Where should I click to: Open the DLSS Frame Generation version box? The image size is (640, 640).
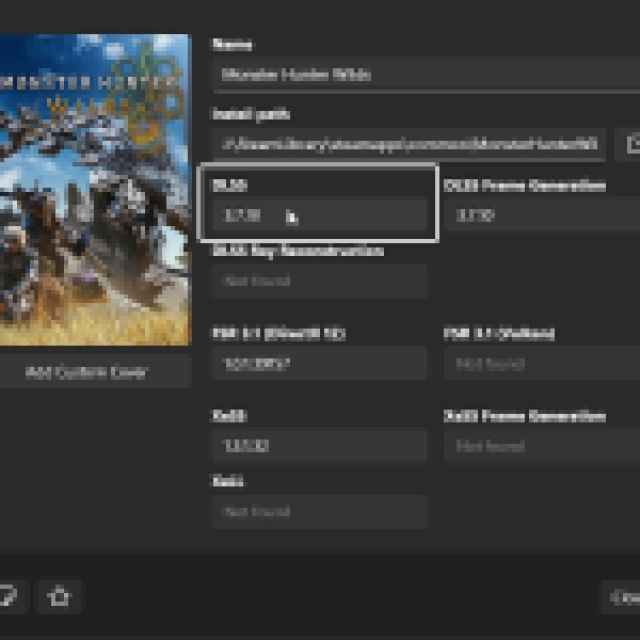click(542, 215)
